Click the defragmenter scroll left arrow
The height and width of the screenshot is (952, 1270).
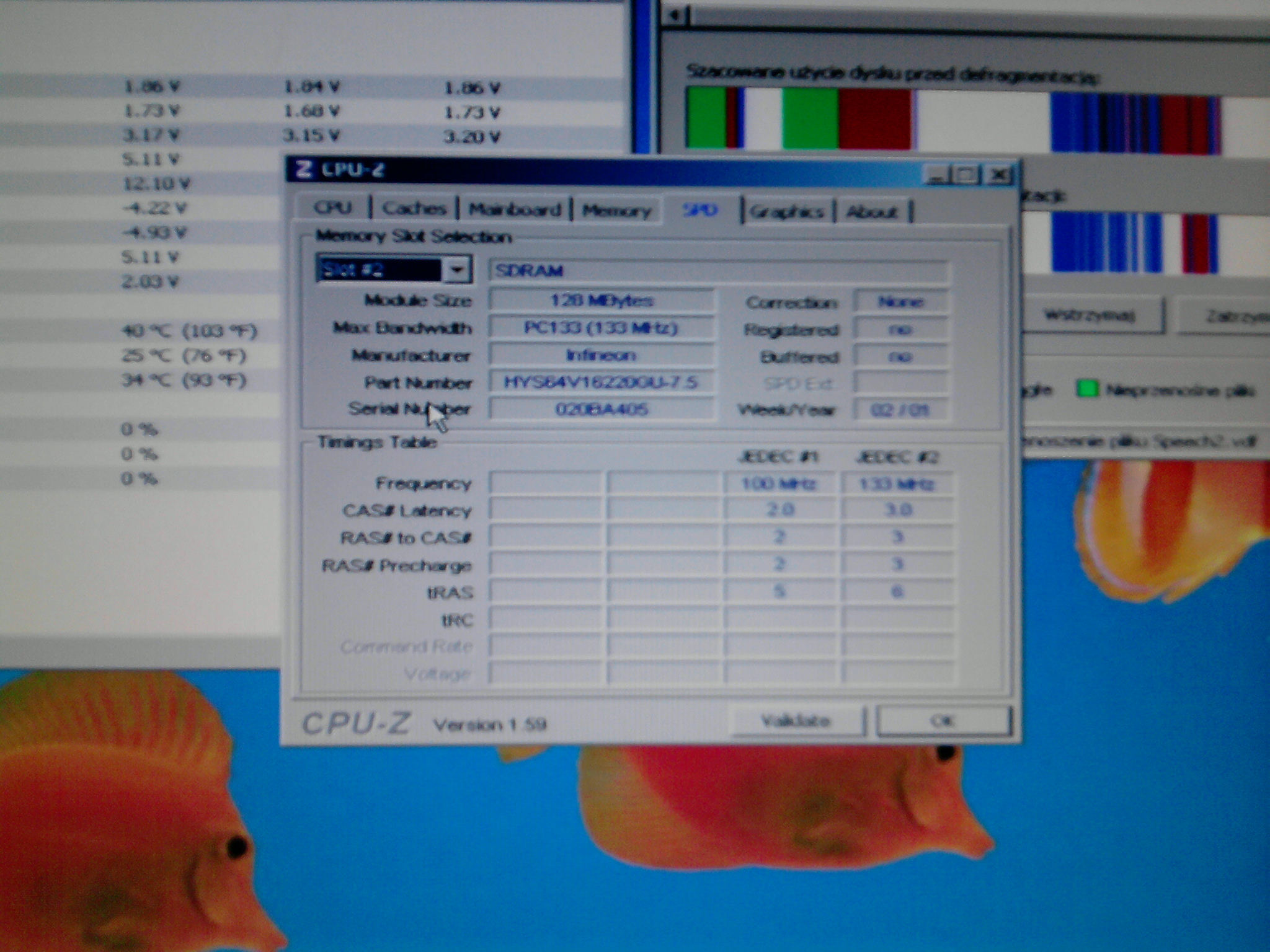click(x=675, y=15)
